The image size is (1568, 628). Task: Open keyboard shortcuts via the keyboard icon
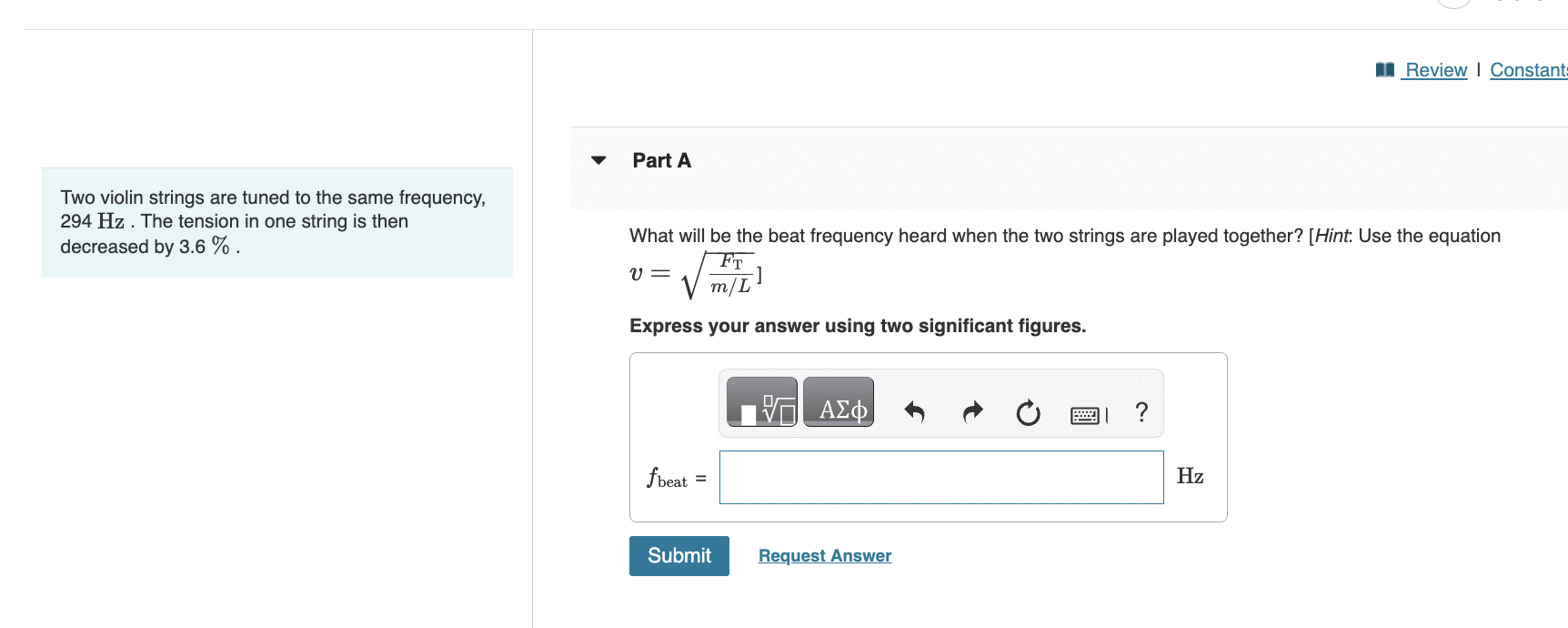tap(1083, 412)
